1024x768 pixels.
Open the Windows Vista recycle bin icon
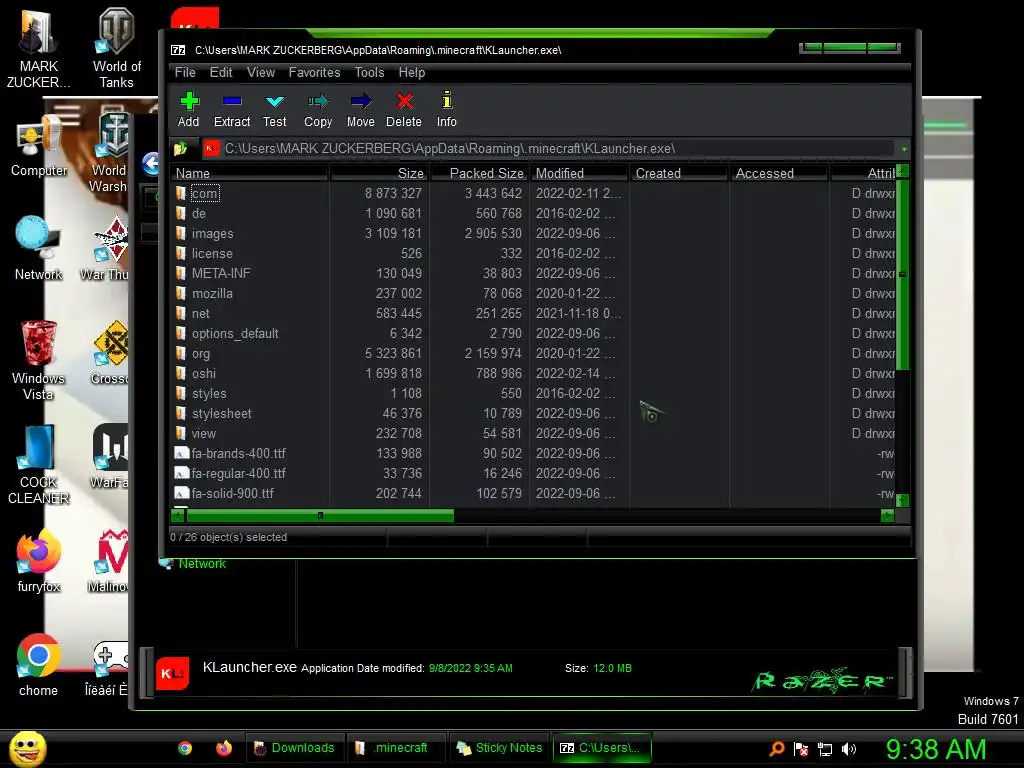[x=38, y=360]
